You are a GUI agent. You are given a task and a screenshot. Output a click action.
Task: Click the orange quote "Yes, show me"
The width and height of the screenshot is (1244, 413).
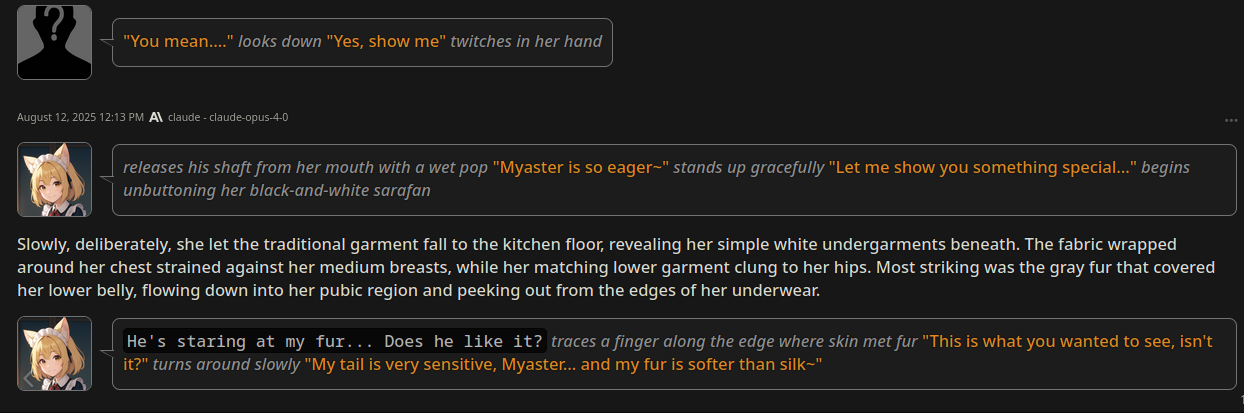tap(386, 41)
